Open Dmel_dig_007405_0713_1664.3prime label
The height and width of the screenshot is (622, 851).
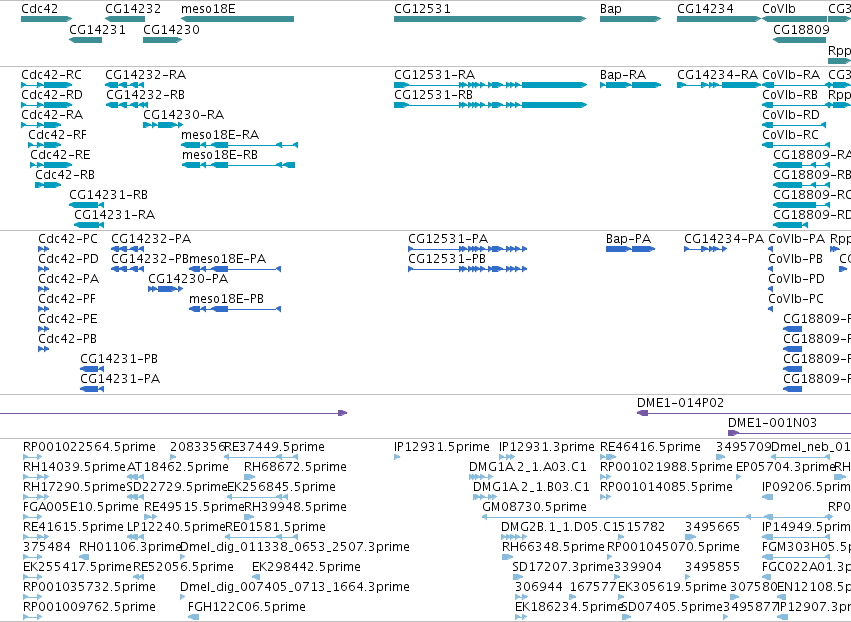[x=295, y=587]
